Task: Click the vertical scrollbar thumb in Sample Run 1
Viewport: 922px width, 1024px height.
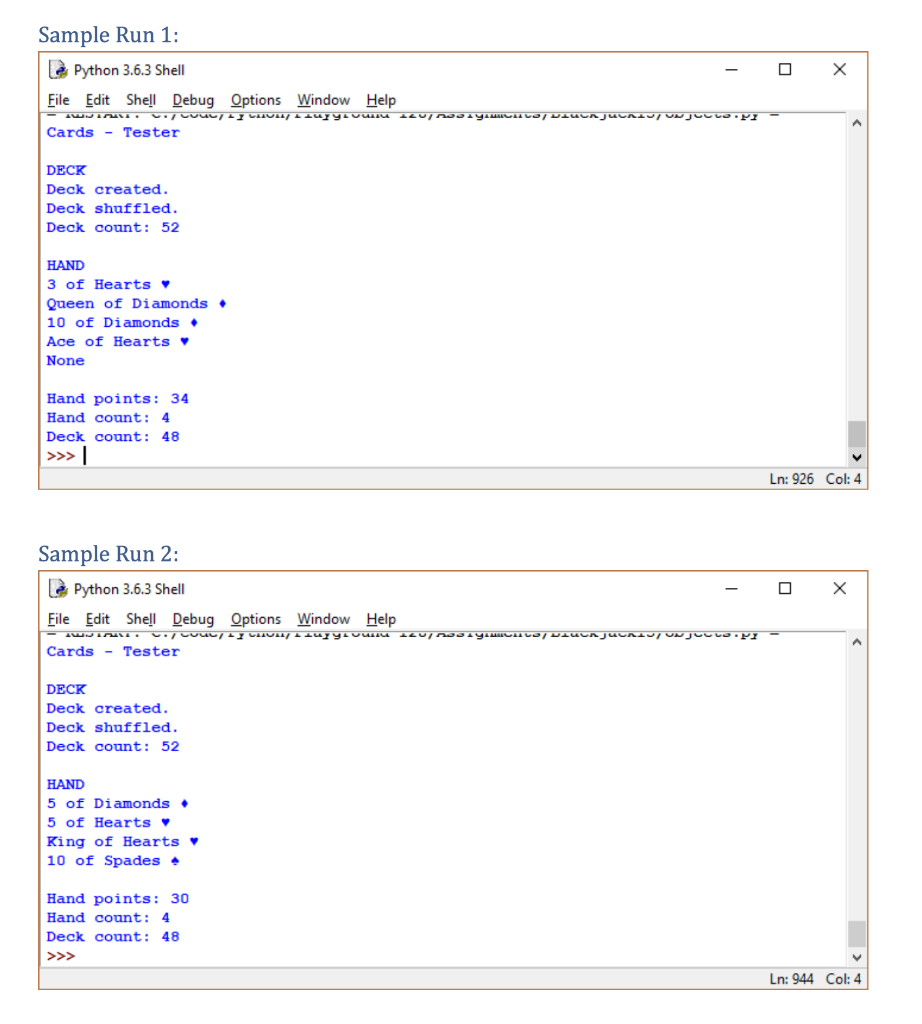Action: coord(856,432)
